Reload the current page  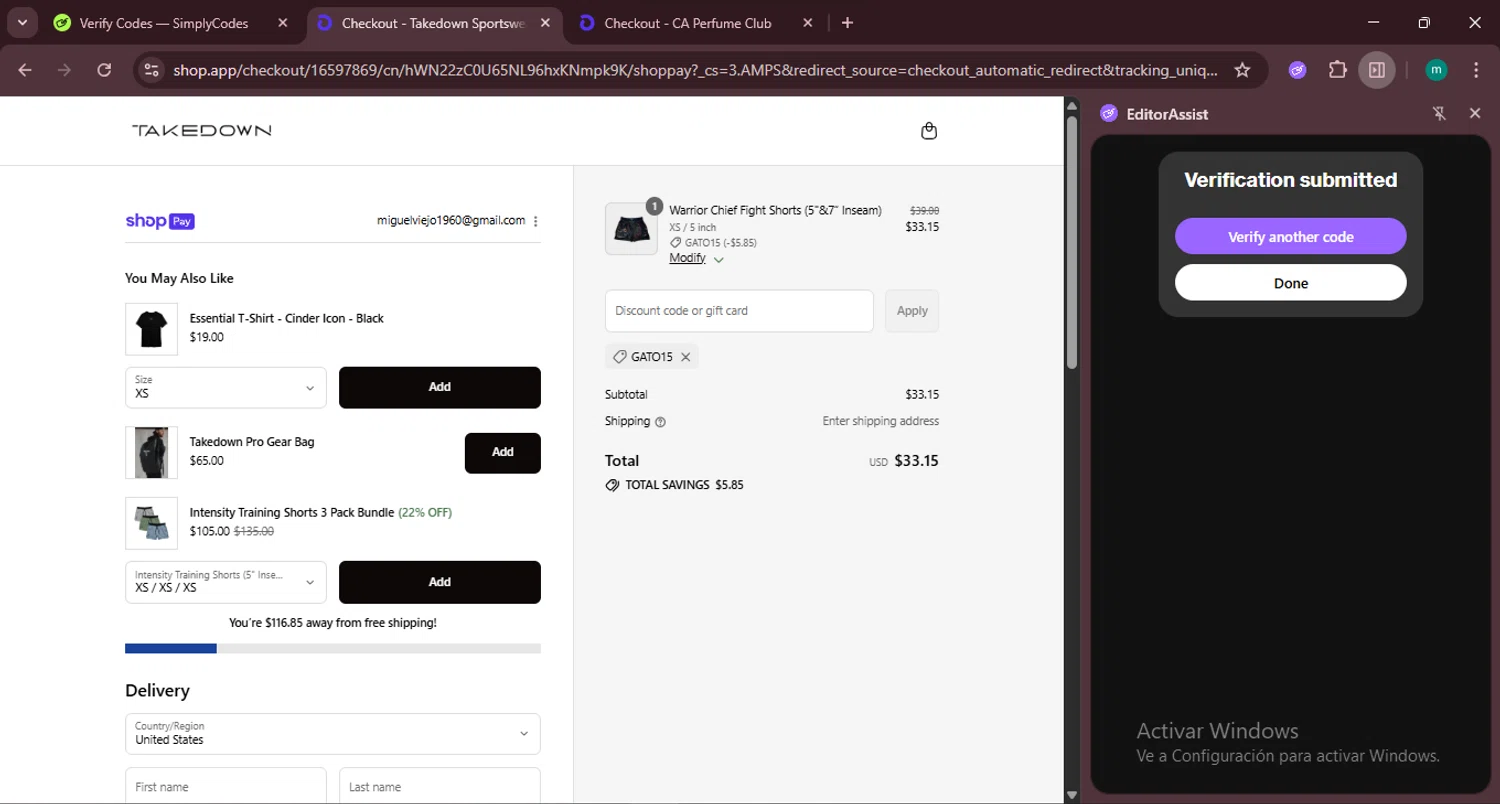click(x=104, y=70)
